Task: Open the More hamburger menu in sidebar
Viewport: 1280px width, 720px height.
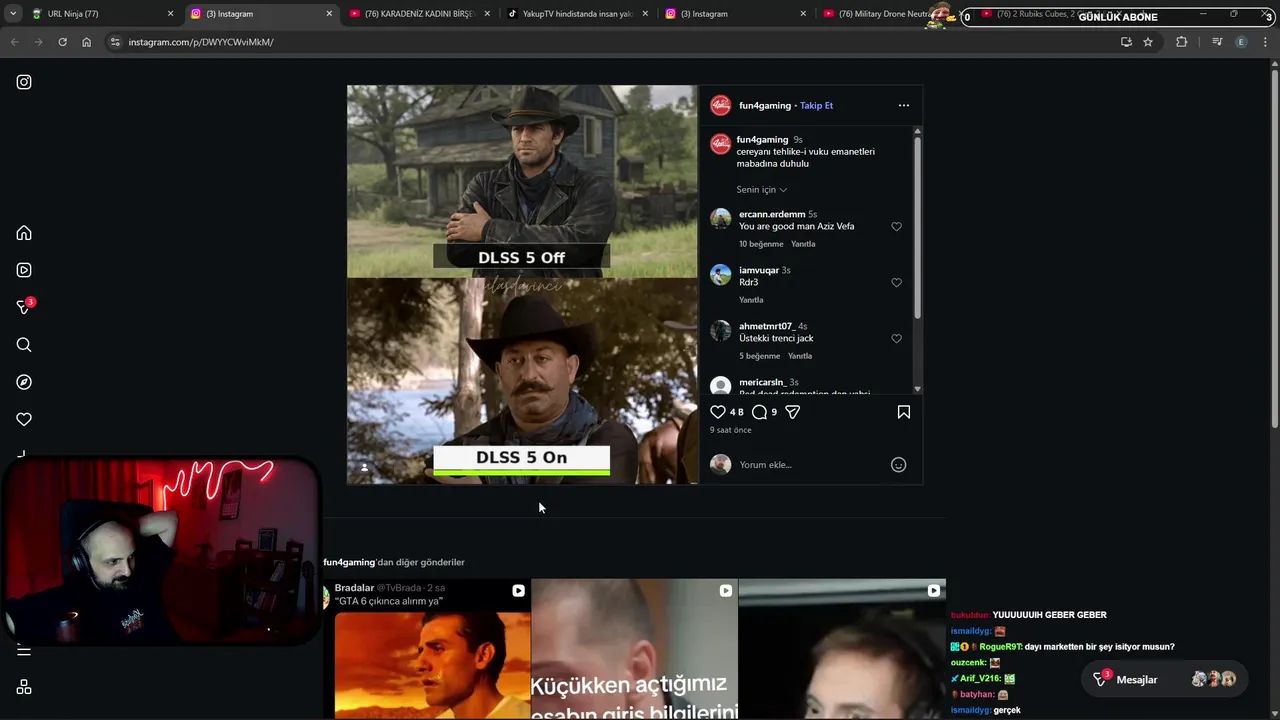Action: click(x=24, y=650)
